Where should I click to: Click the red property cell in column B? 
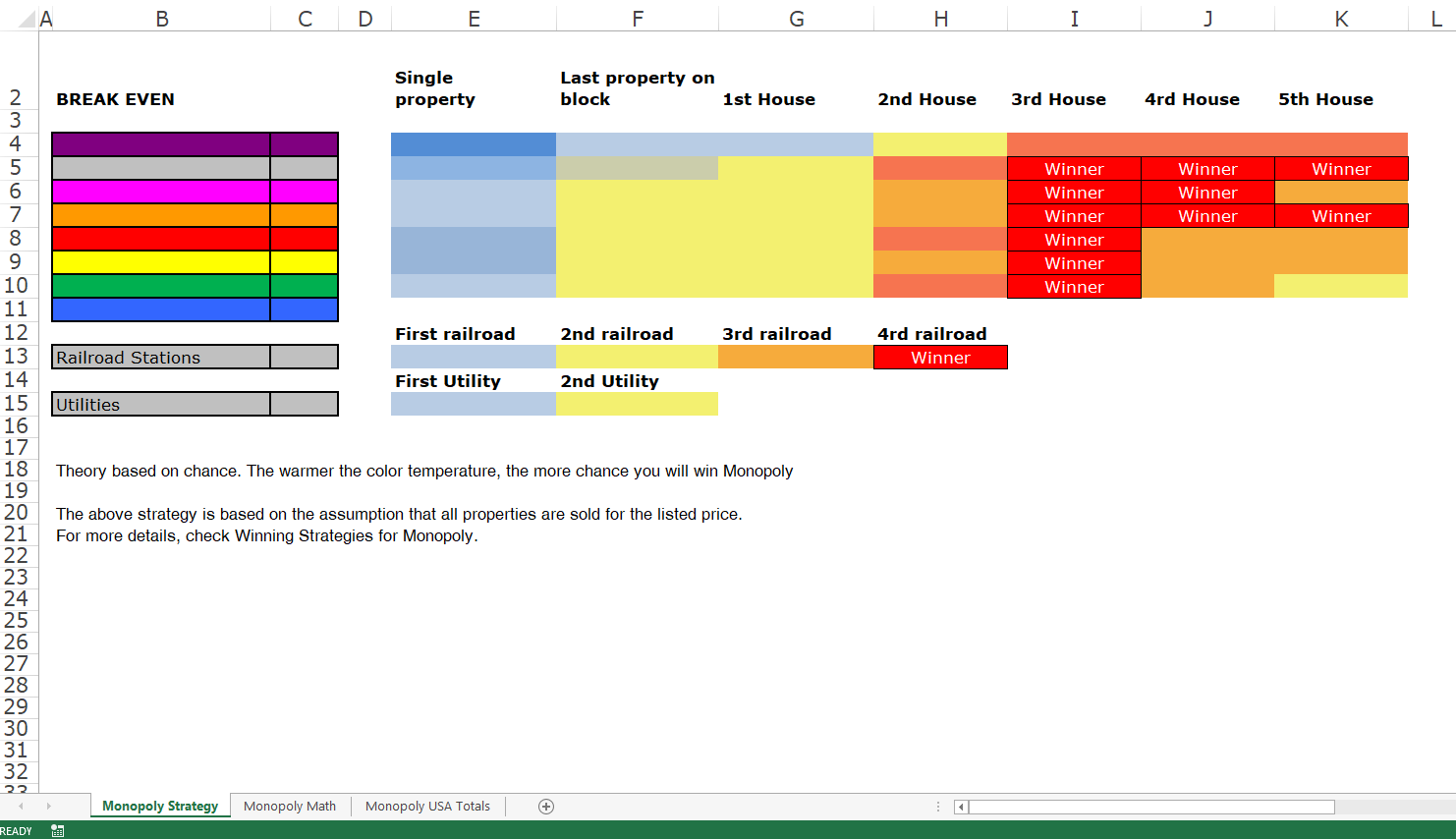pyautogui.click(x=161, y=239)
